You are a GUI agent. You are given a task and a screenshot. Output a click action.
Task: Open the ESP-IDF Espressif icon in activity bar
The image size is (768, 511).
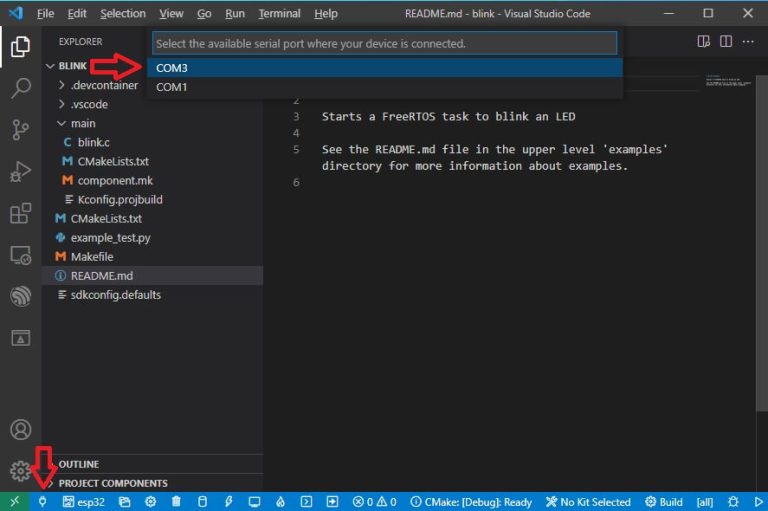(x=20, y=296)
